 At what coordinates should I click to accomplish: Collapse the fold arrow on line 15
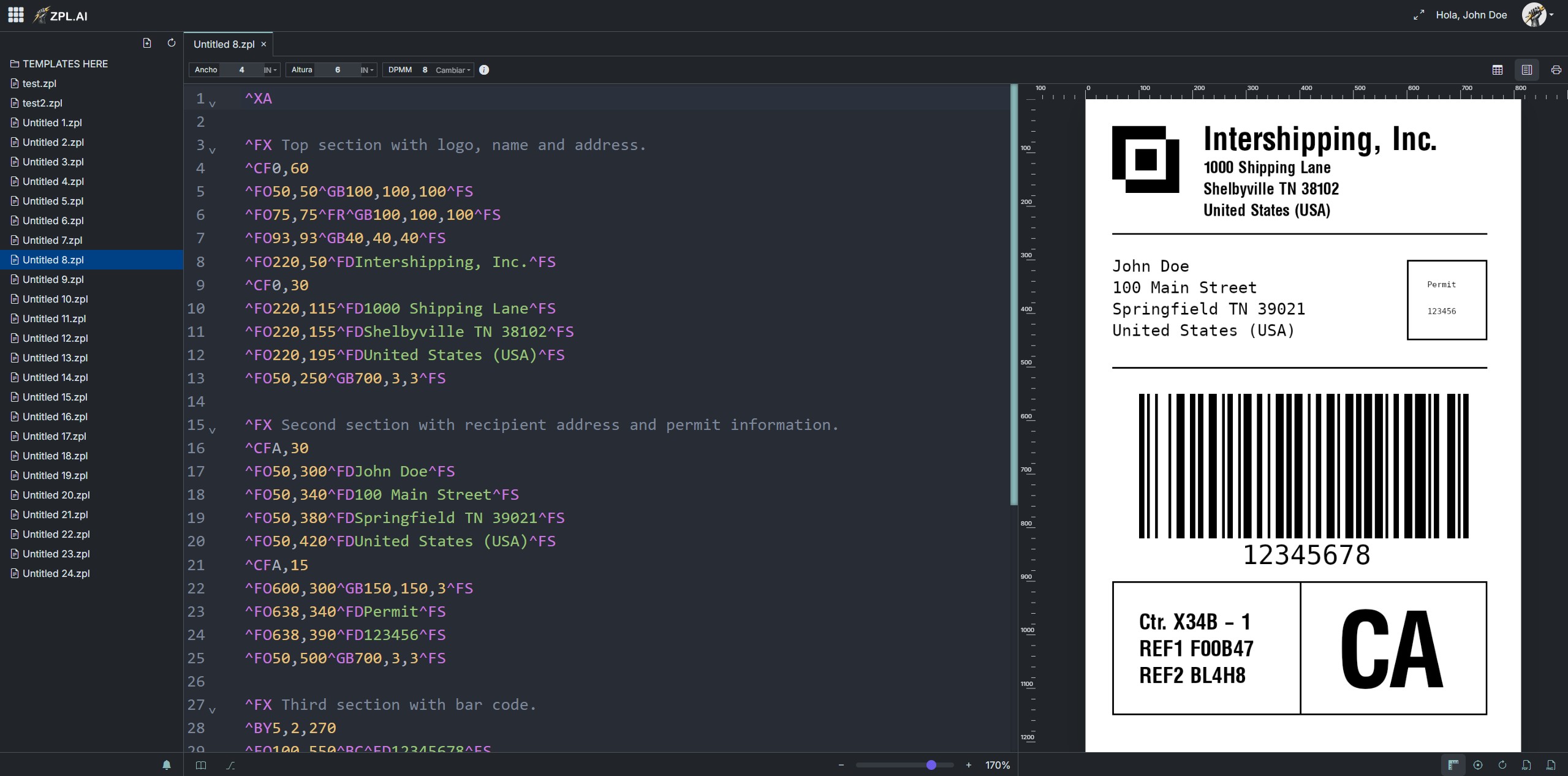pos(213,430)
